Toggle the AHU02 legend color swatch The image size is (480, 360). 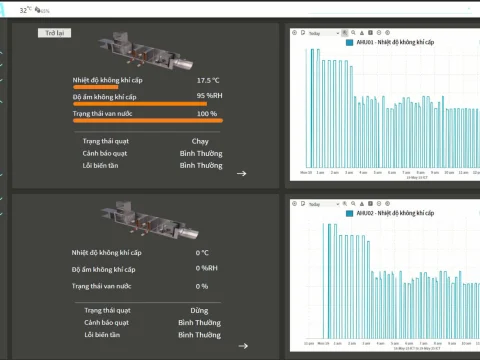click(349, 213)
